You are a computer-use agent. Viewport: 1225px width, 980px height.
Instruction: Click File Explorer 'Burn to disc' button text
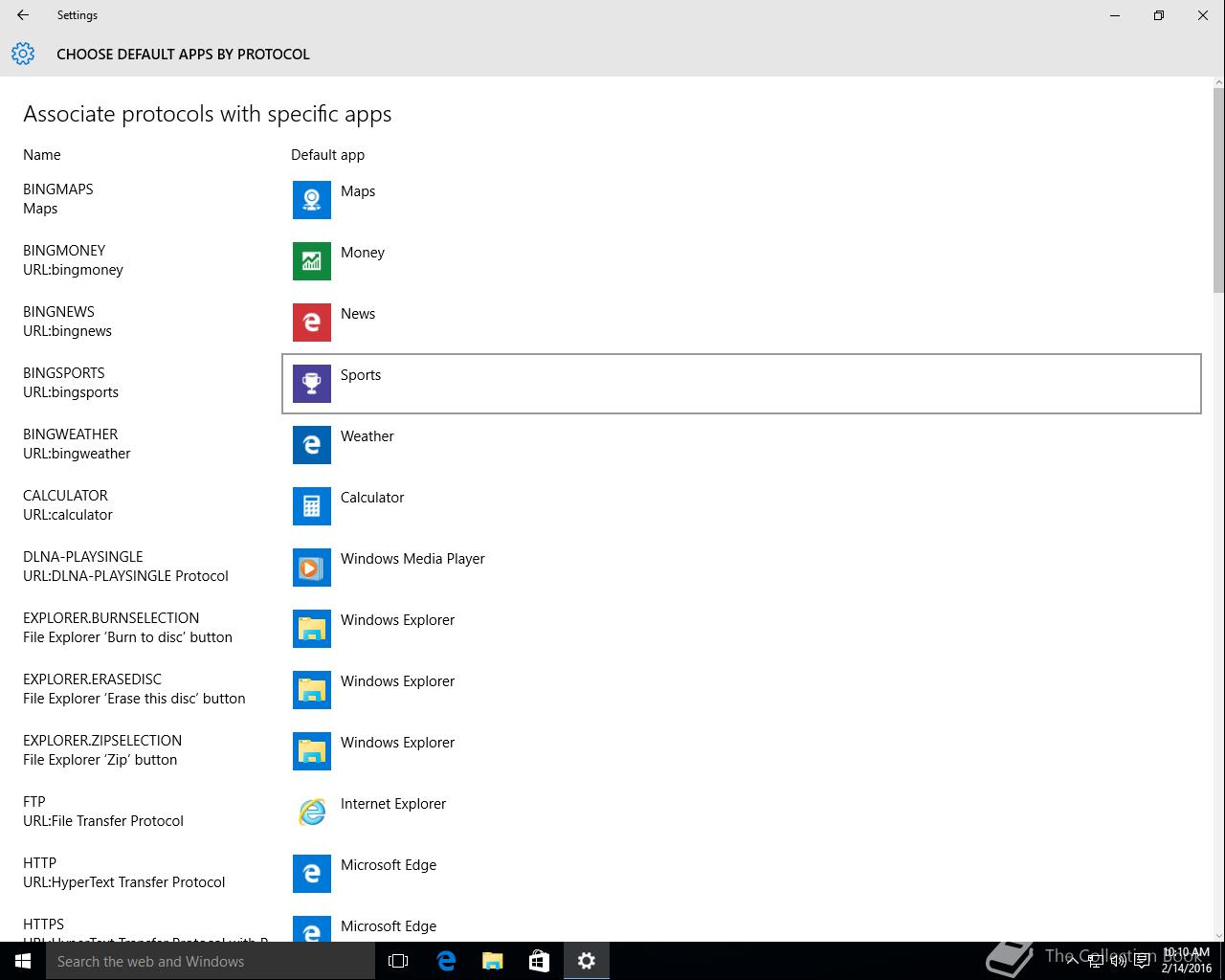[x=127, y=637]
